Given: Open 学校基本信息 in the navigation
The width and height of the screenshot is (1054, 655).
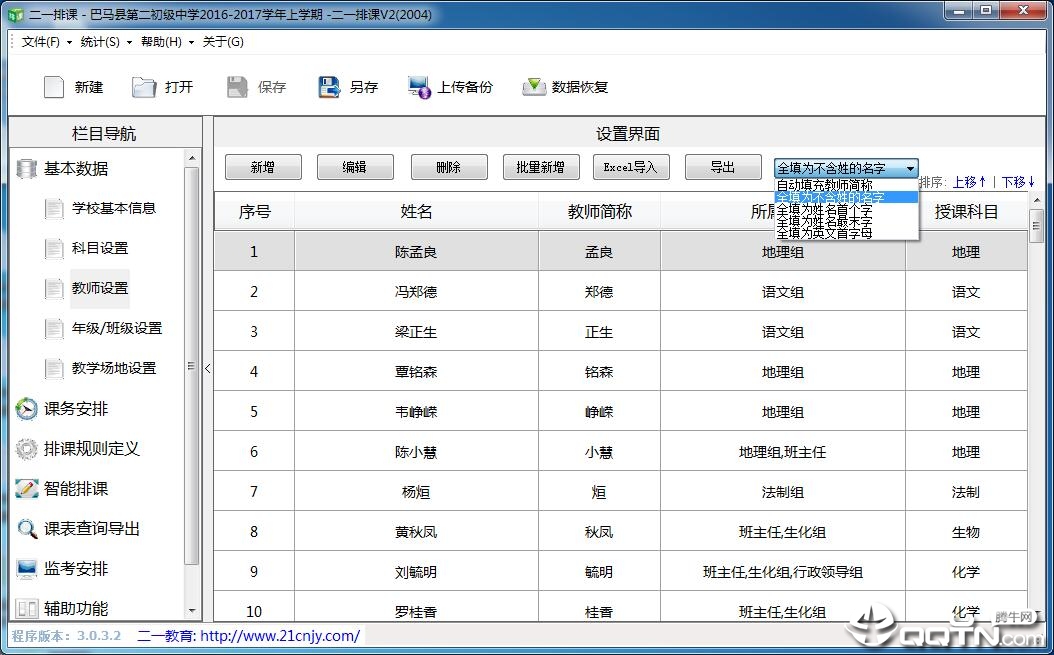Looking at the screenshot, I should pos(114,208).
